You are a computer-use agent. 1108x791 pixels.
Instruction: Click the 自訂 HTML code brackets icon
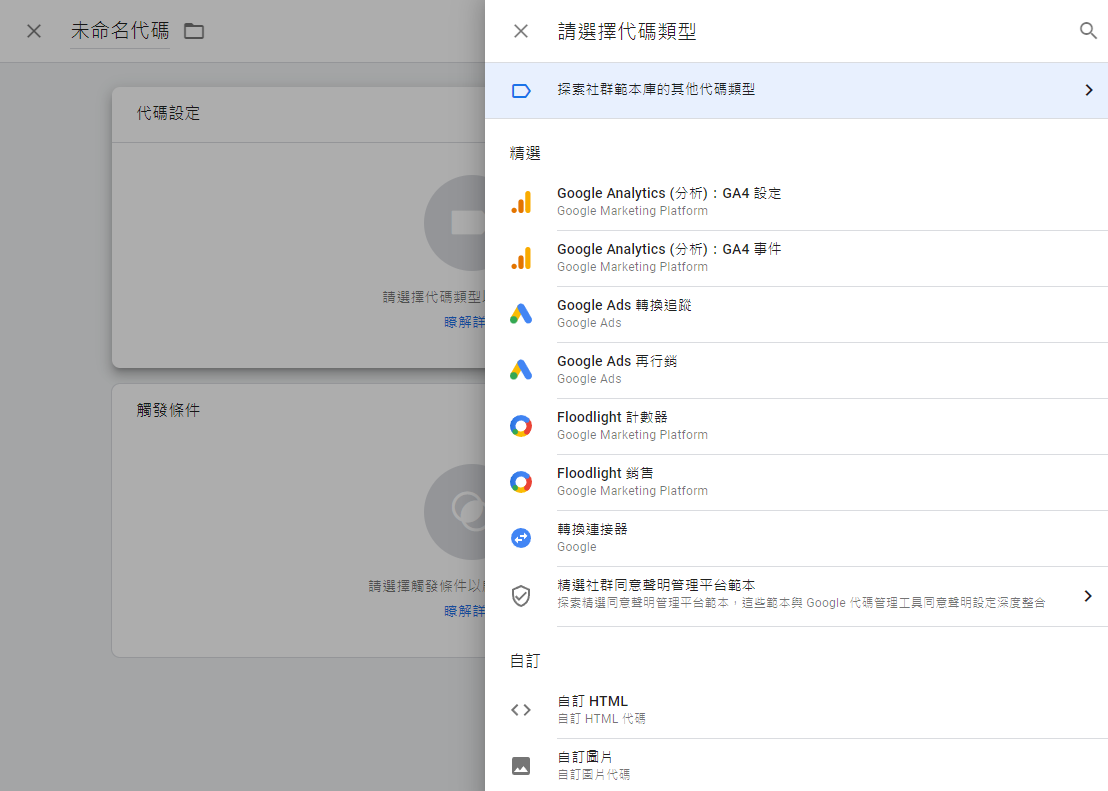[521, 710]
